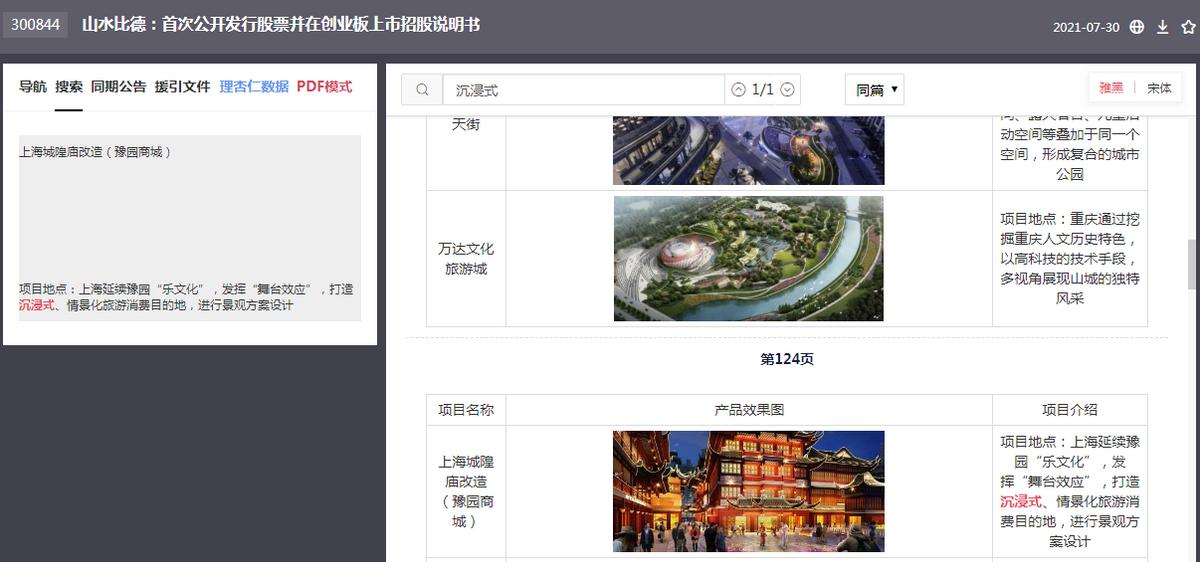Click the globe icon in header

(x=1137, y=27)
